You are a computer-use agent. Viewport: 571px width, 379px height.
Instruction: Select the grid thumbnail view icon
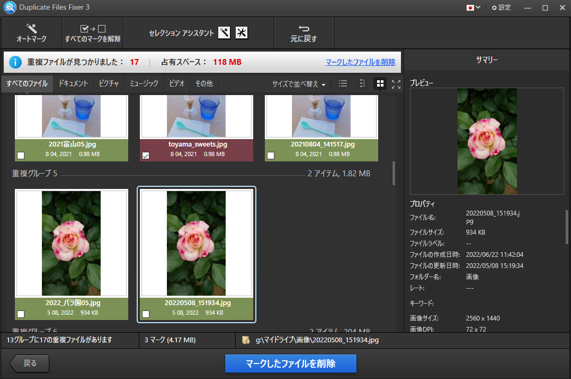pos(380,84)
